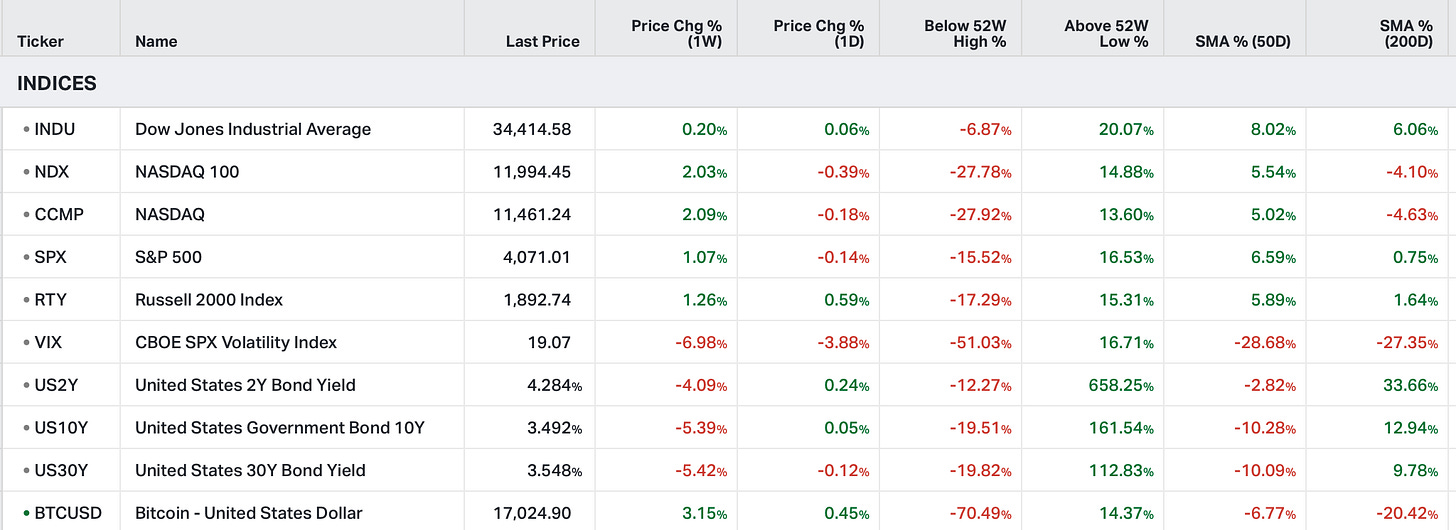Click Bitcoin last price 17,024.90
The image size is (1456, 530).
[x=533, y=513]
